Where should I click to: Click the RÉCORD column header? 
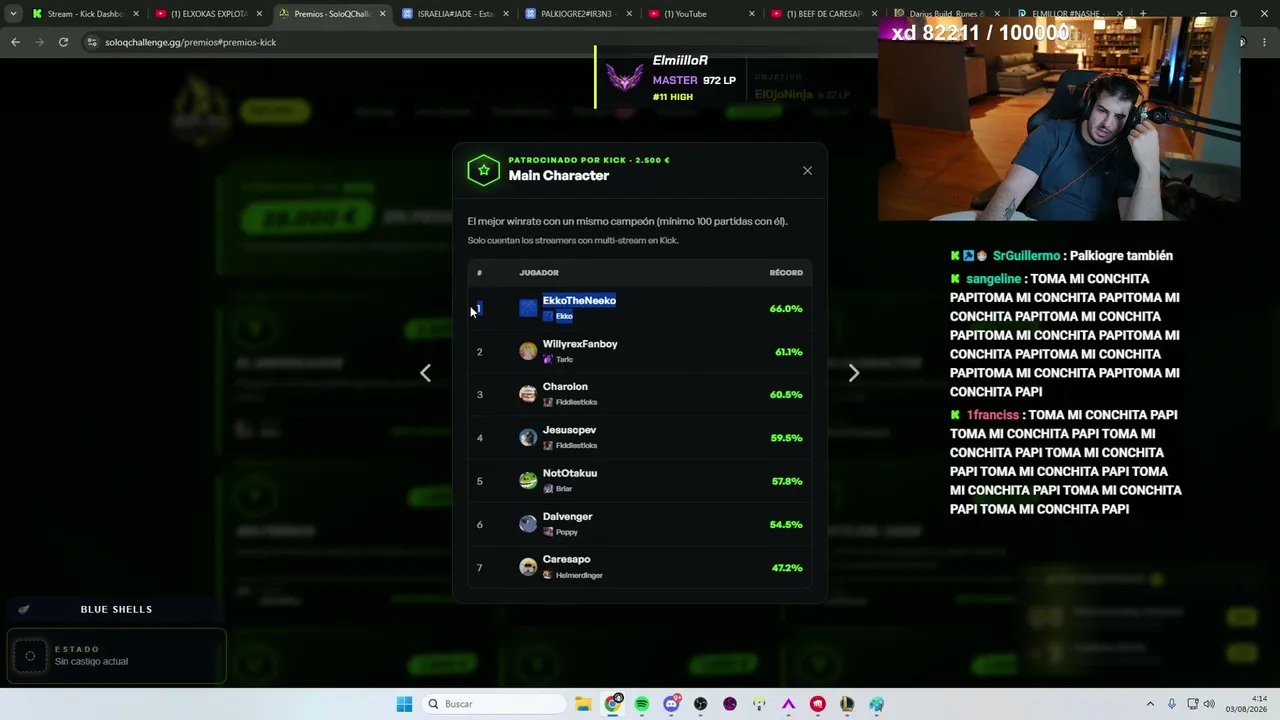point(786,273)
